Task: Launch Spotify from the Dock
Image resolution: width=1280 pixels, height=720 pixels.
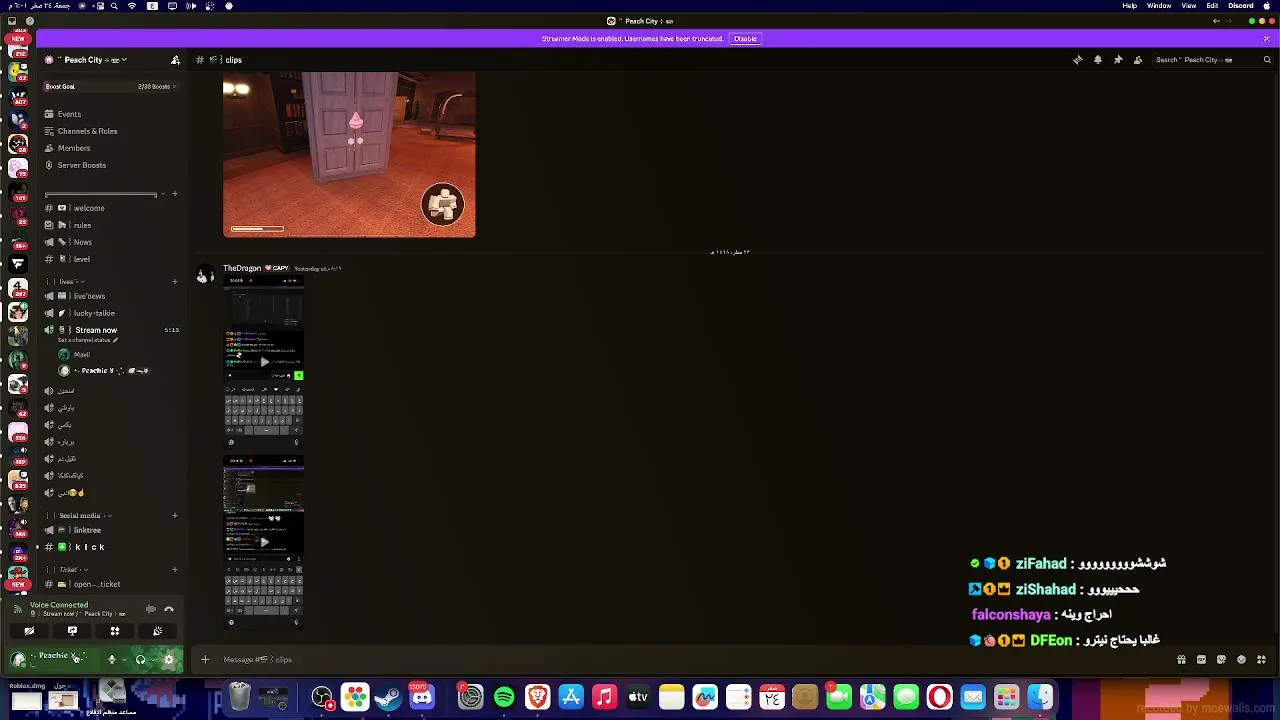Action: click(x=504, y=697)
